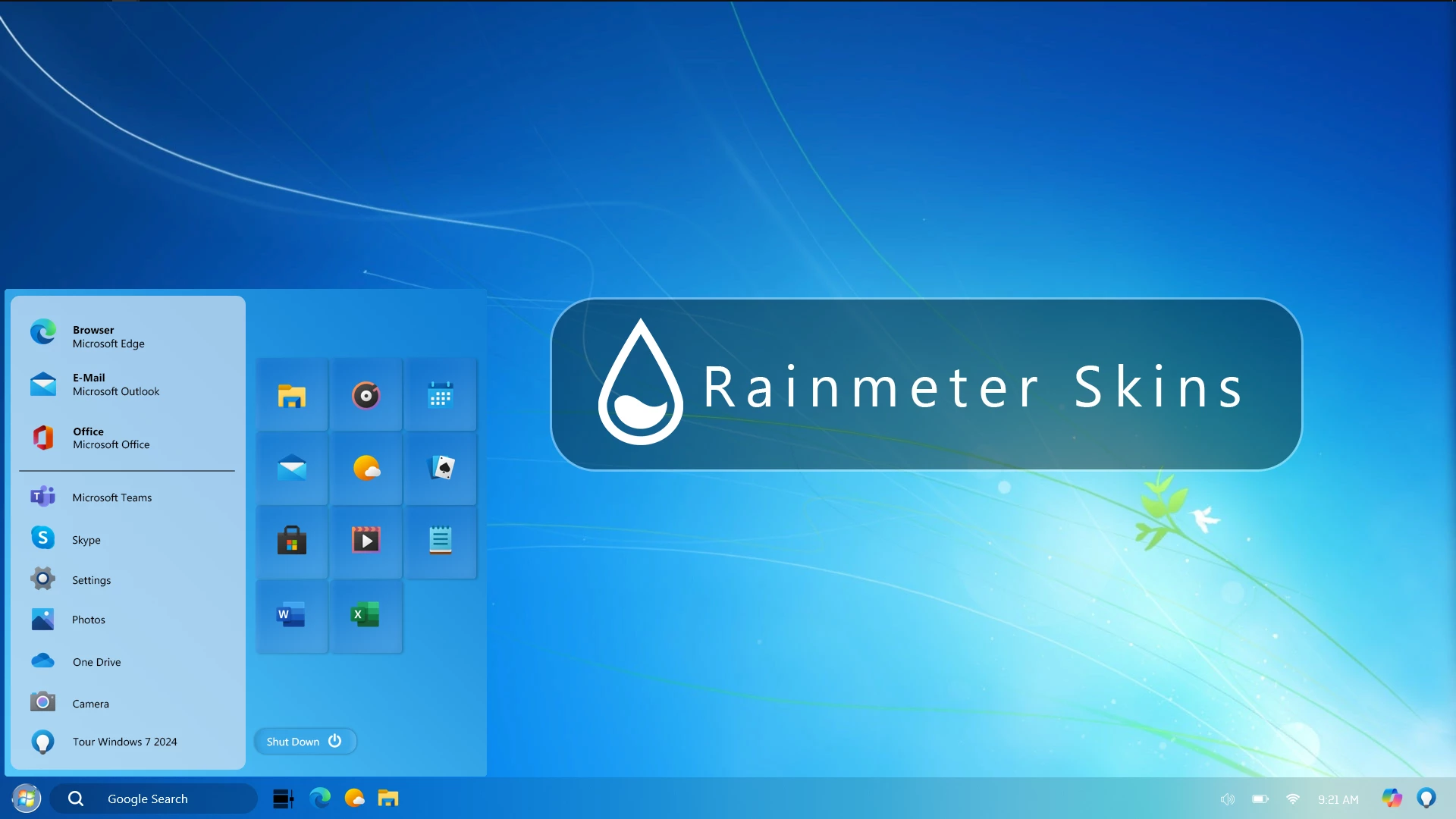1456x819 pixels.
Task: Click the Rainmeter Skins banner
Action: tap(927, 384)
